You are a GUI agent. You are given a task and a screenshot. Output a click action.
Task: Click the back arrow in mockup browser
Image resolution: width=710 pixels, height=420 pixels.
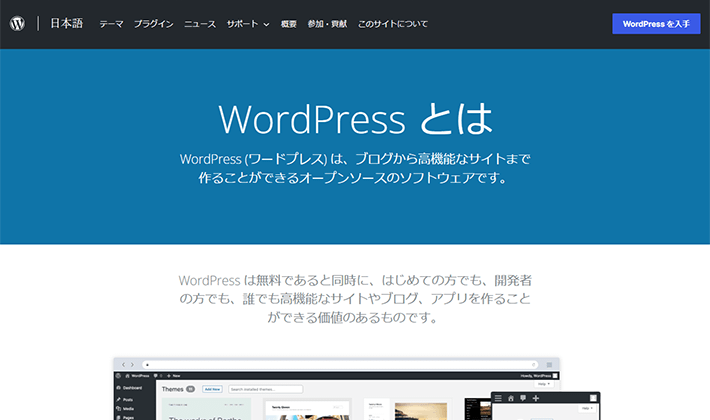pyautogui.click(x=123, y=364)
